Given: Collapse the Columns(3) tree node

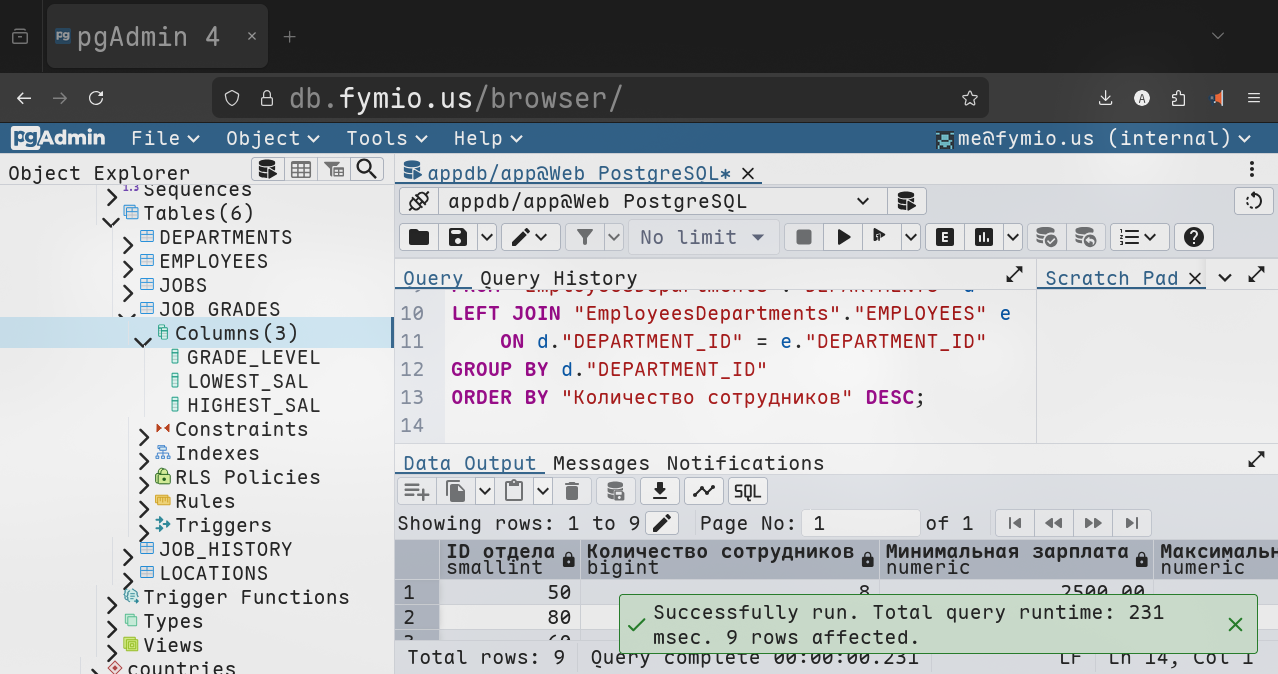Looking at the screenshot, I should (x=143, y=337).
